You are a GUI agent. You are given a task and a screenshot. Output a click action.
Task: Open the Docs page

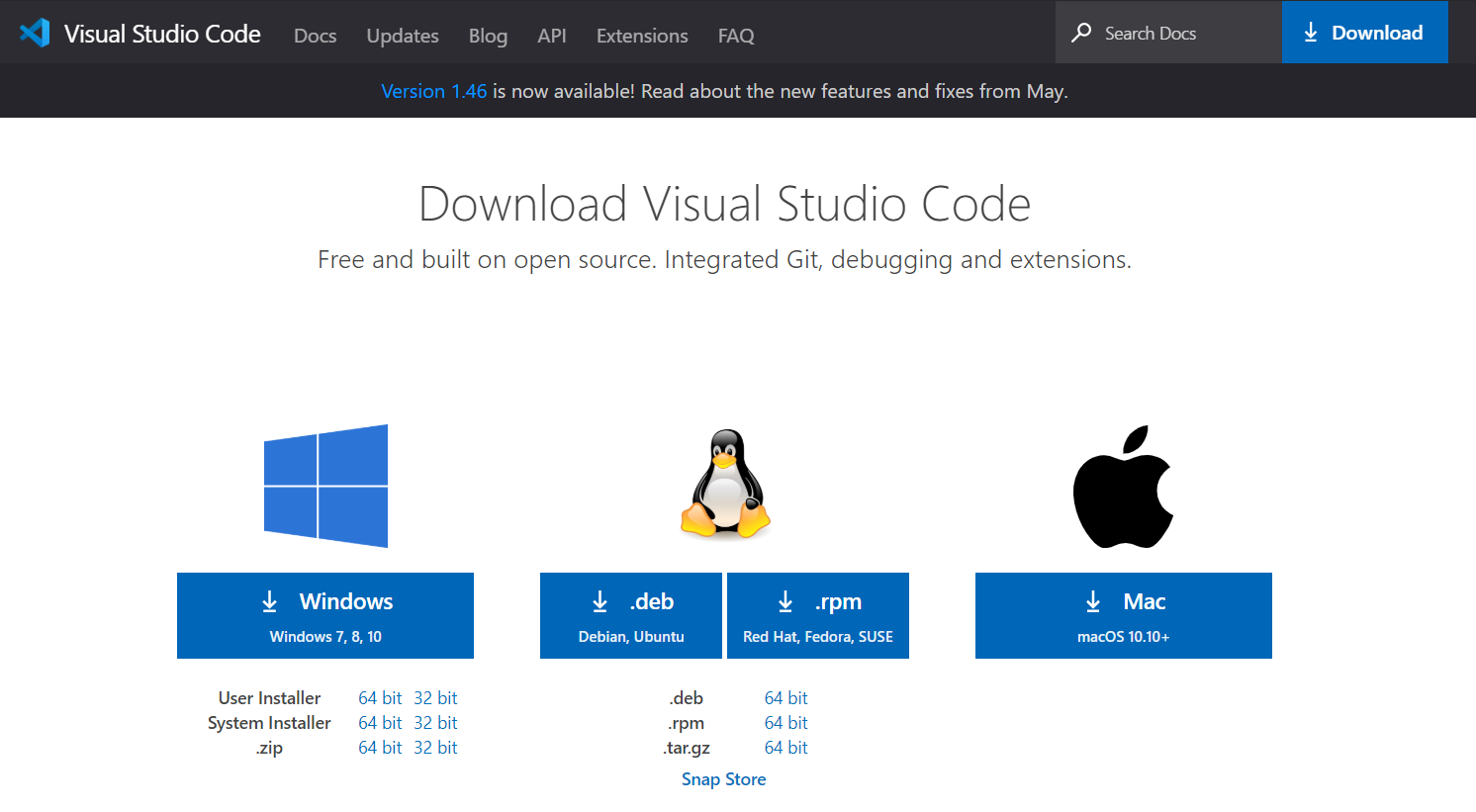pyautogui.click(x=315, y=36)
